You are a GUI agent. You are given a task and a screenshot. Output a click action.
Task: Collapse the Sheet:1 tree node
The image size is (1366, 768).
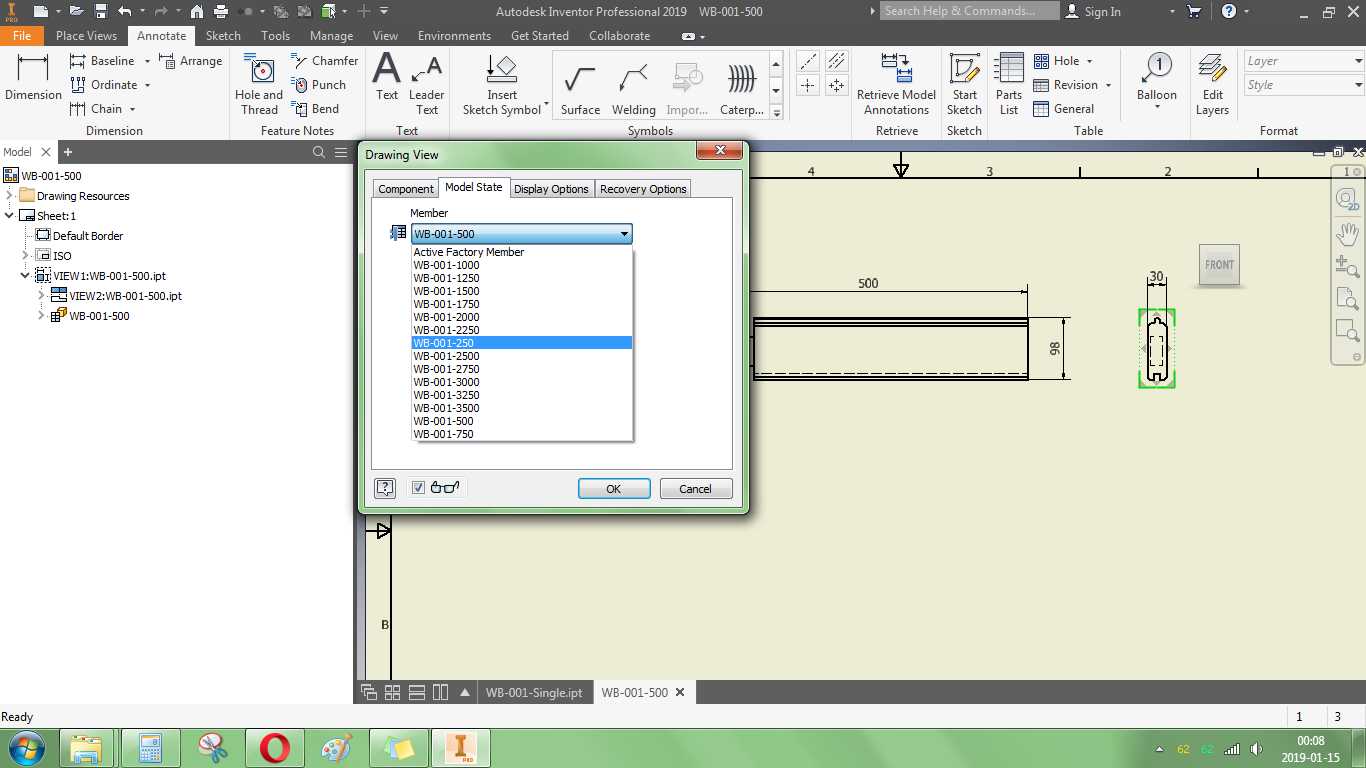click(10, 215)
